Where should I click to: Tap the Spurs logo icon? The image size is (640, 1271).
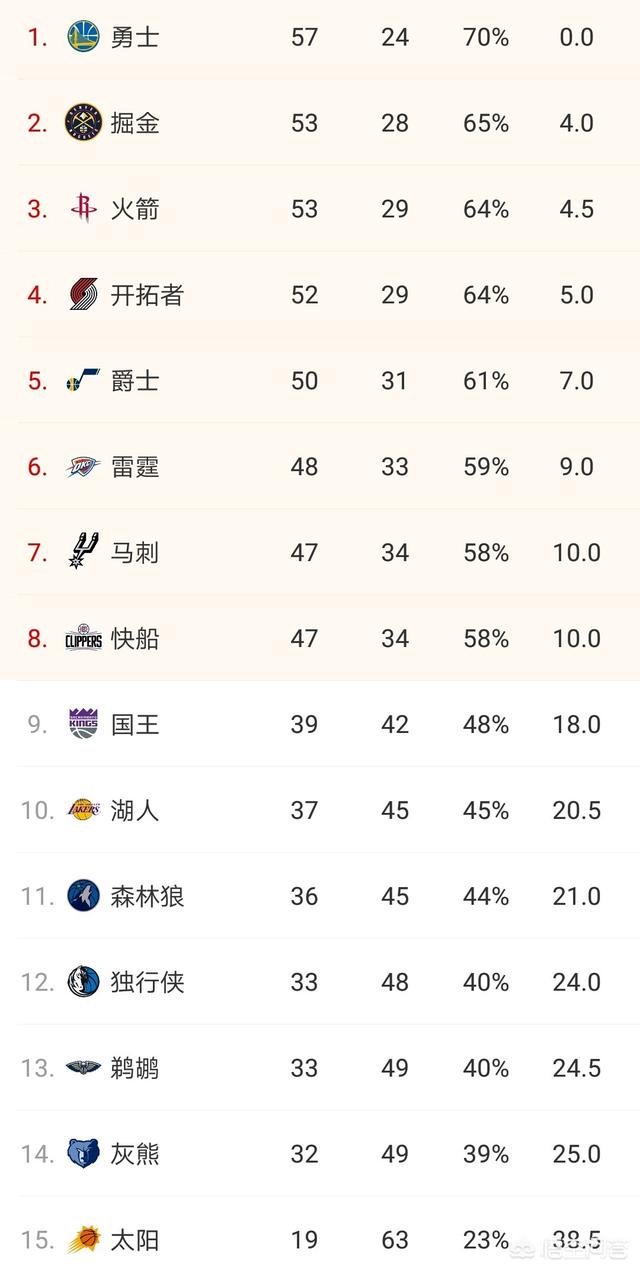pyautogui.click(x=83, y=552)
